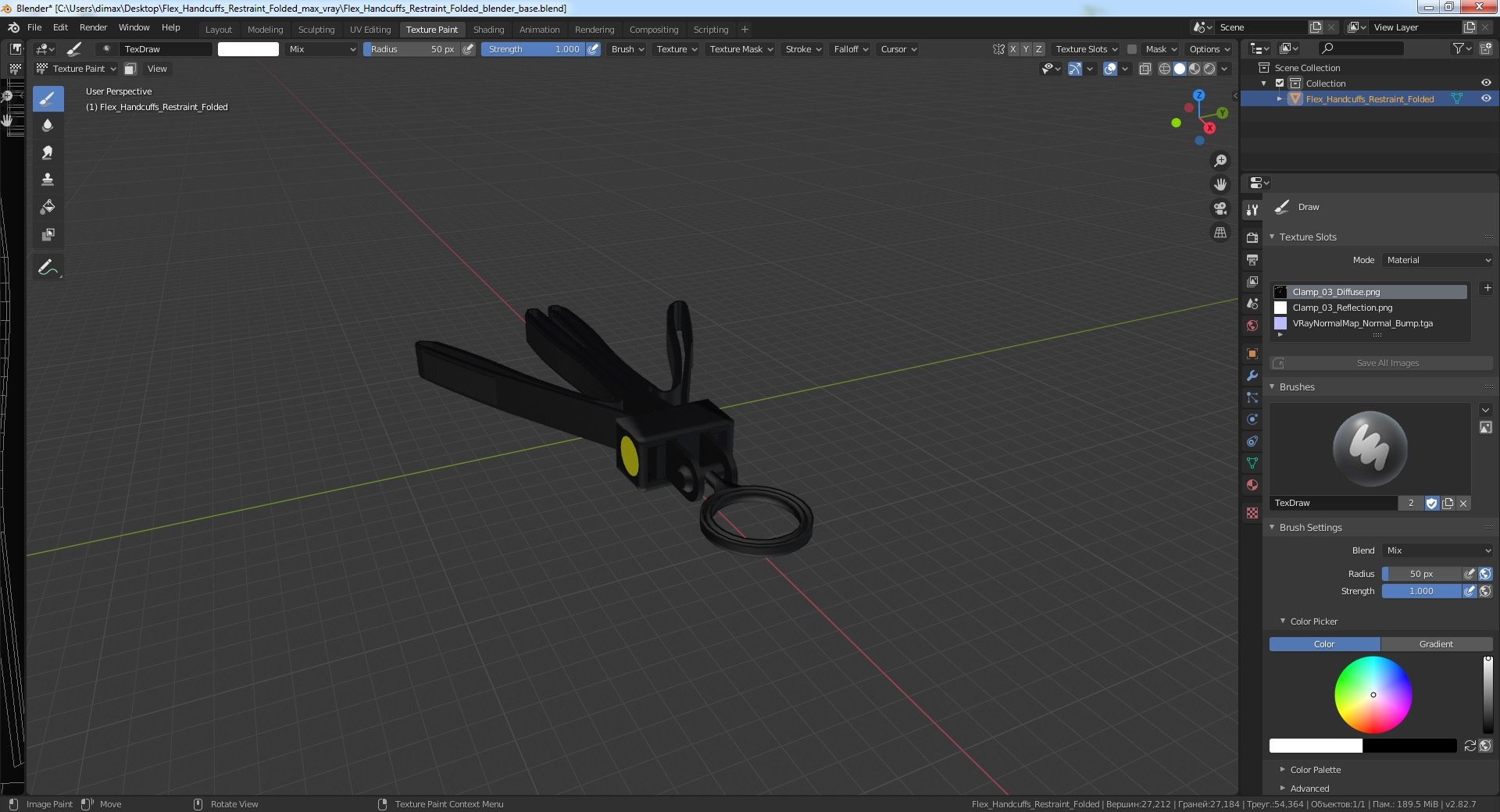Viewport: 1500px width, 812px height.
Task: Open the Particles properties tab
Action: [1252, 397]
